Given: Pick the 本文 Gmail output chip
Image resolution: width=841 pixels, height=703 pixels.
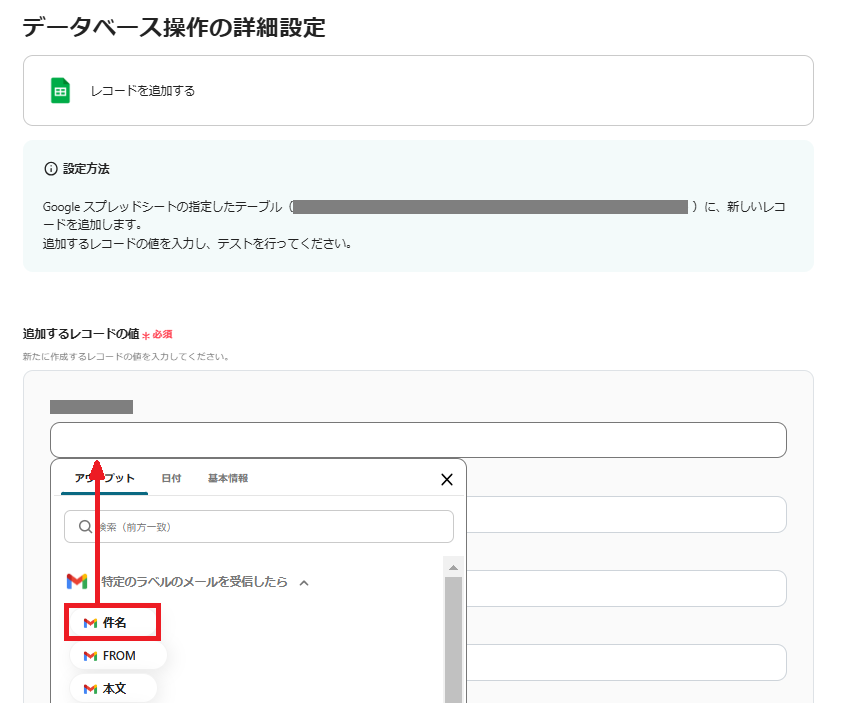Looking at the screenshot, I should (112, 688).
